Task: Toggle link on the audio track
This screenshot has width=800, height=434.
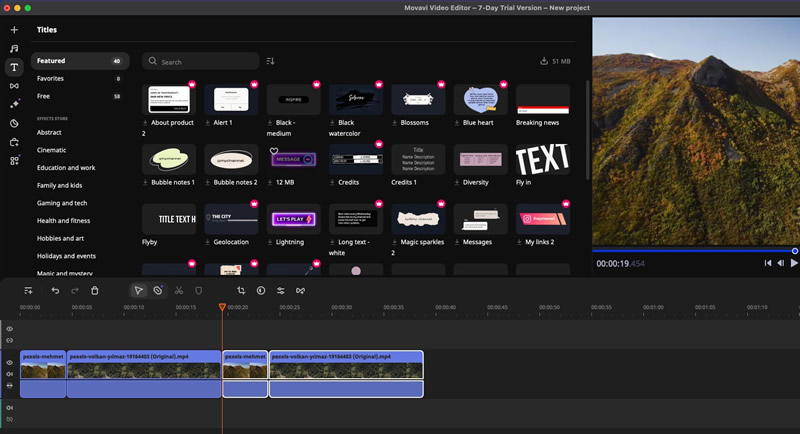Action: [x=10, y=419]
